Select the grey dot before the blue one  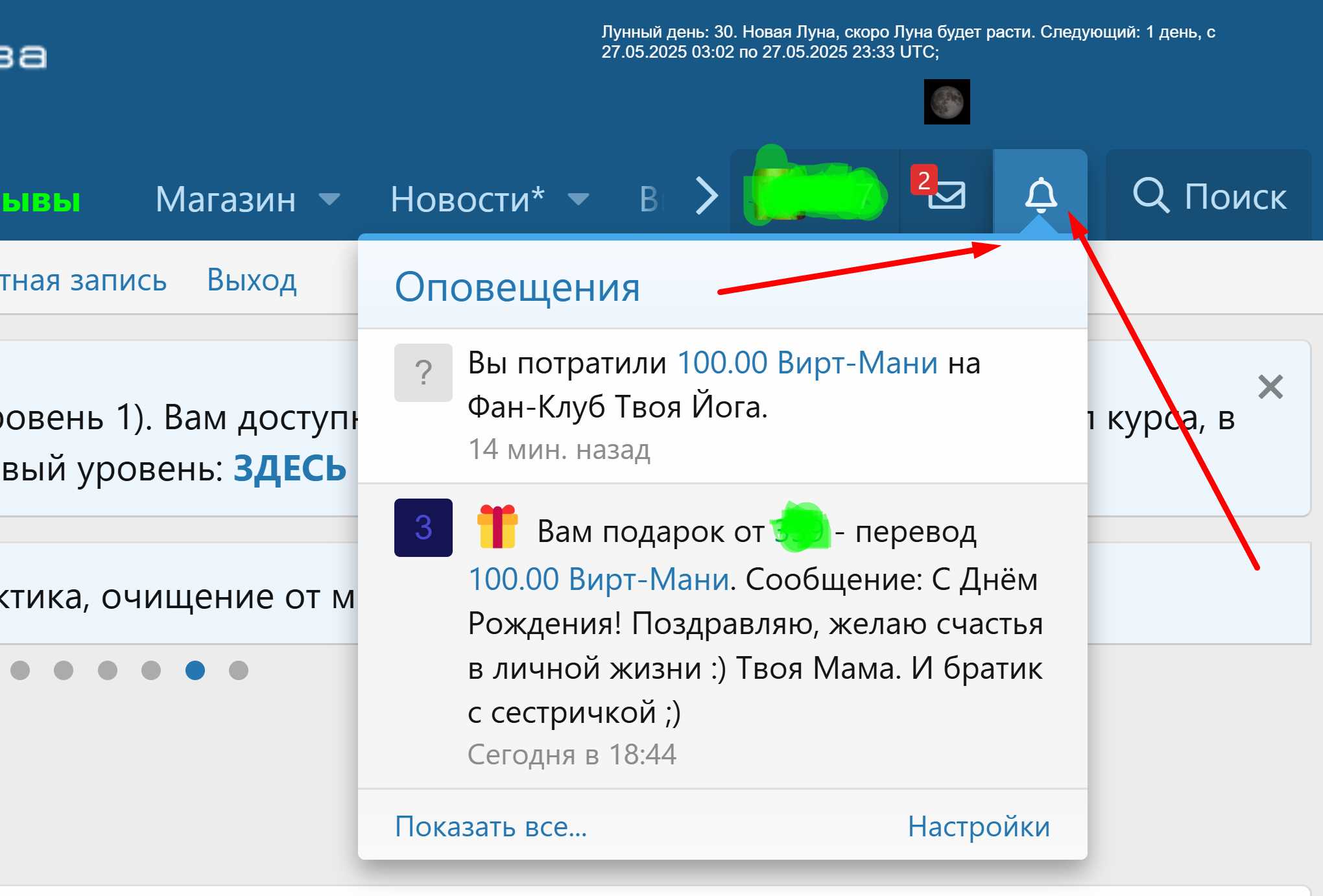point(151,670)
